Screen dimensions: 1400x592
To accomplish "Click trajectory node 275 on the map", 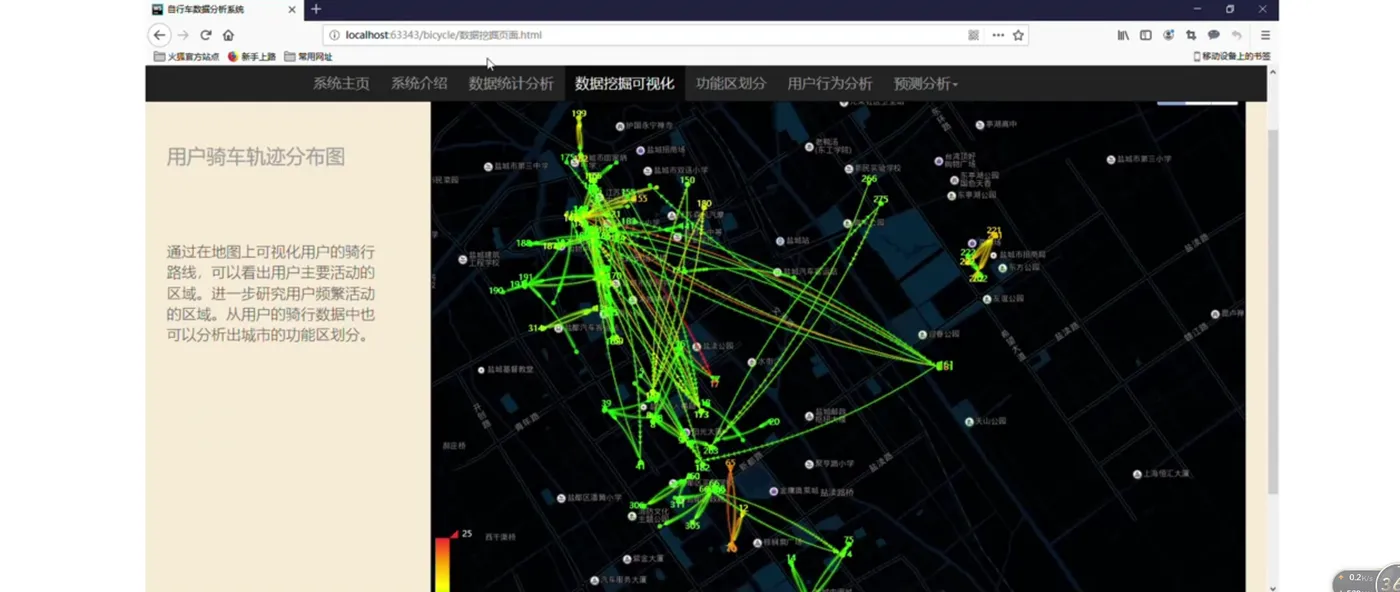I will 880,199.
